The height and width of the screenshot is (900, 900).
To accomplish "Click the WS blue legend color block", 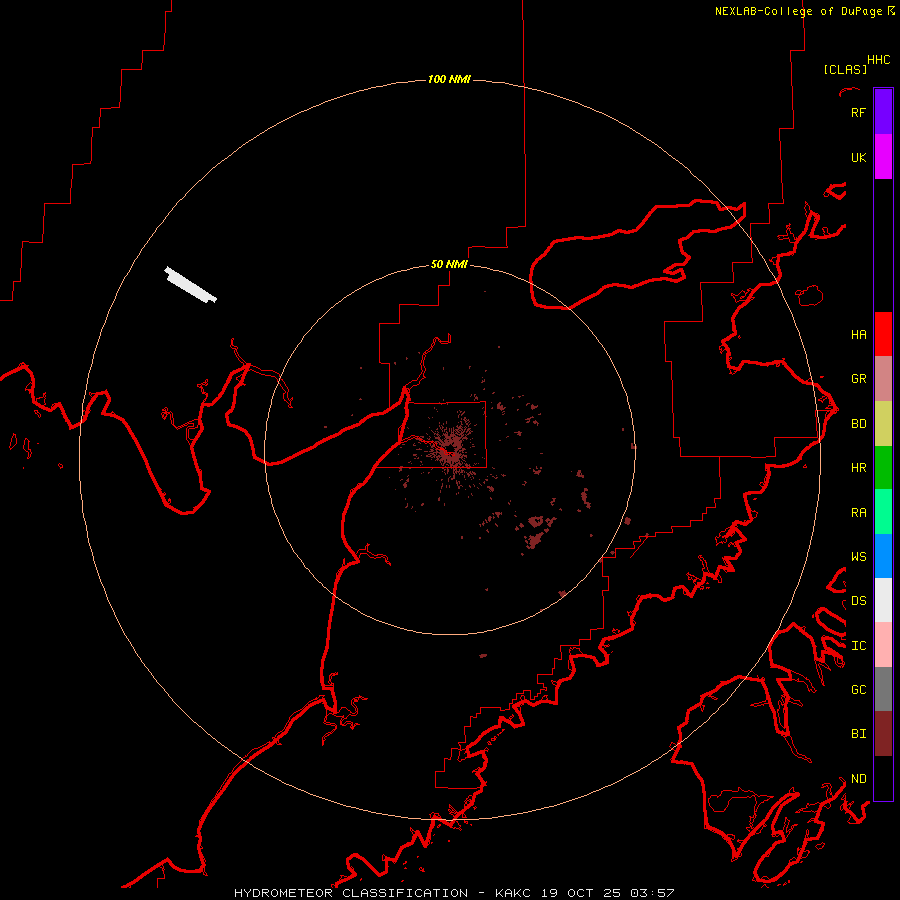I will [883, 556].
